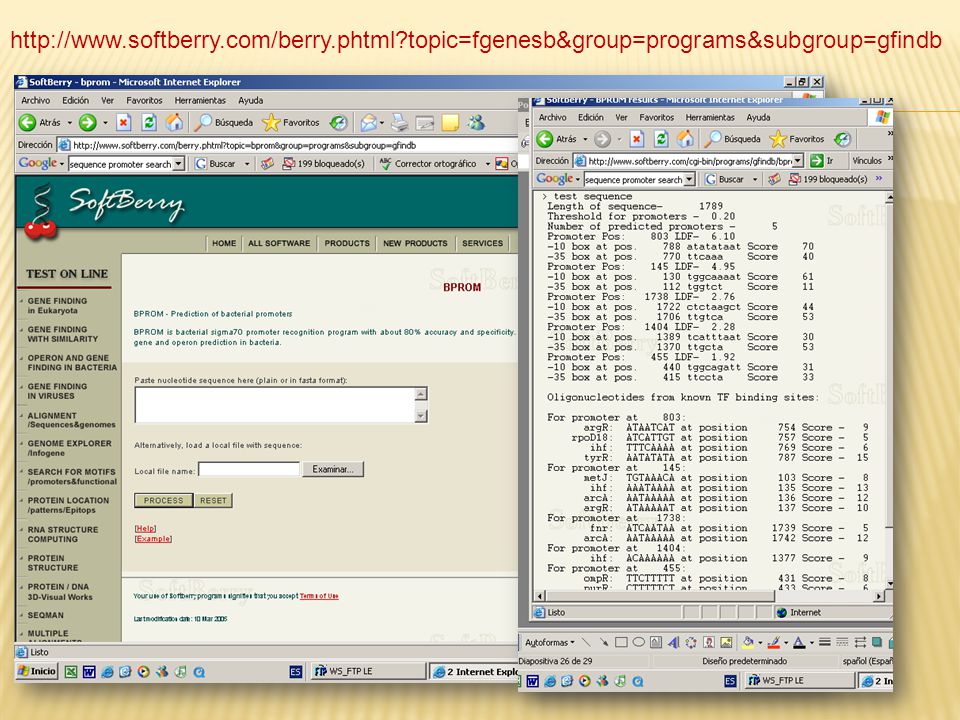The image size is (960, 720).
Task: Open OPERON AND GENE FINDING IN BACTERIA sidebar link
Action: click(x=72, y=362)
